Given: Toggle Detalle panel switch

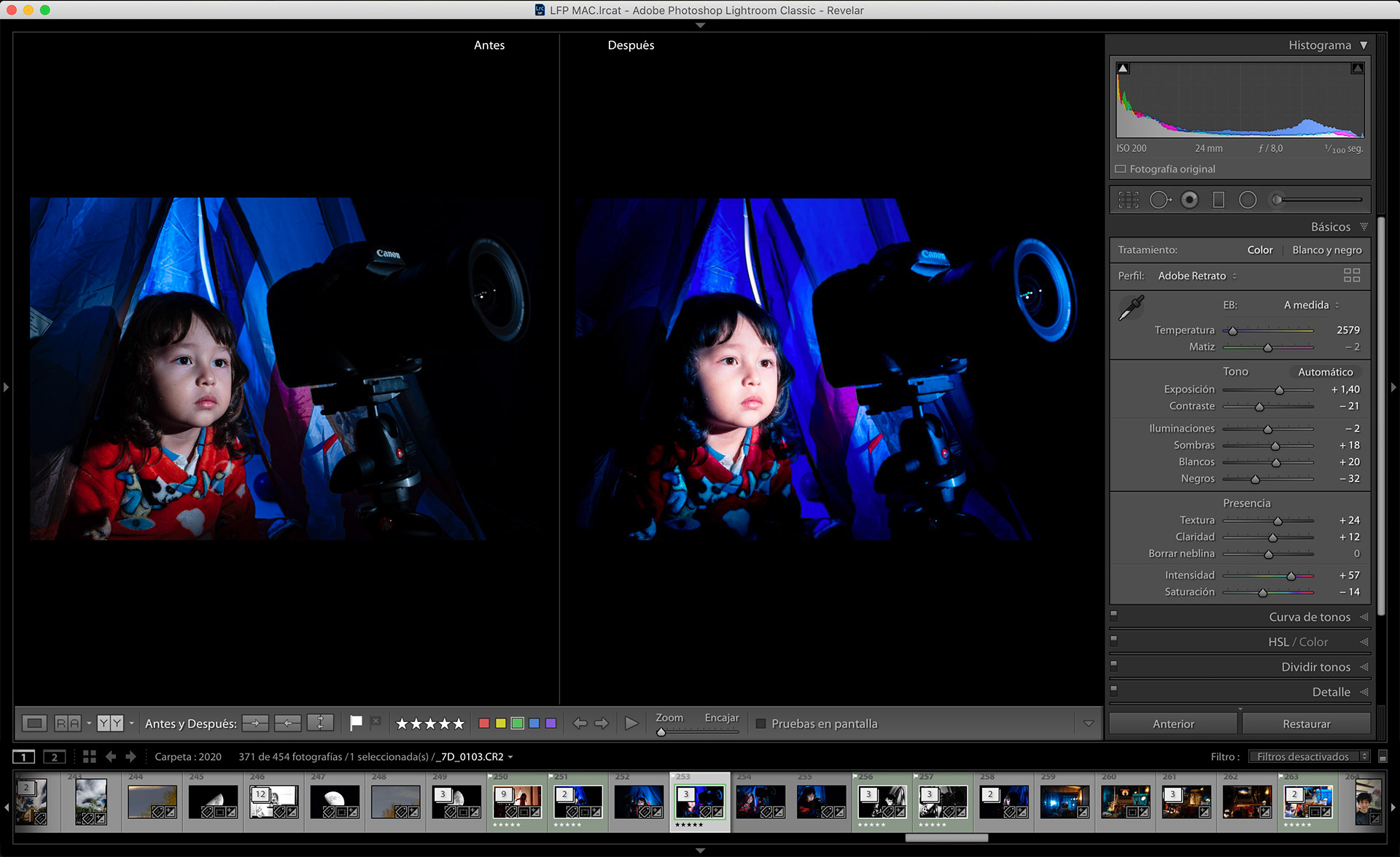Looking at the screenshot, I should tap(1113, 690).
